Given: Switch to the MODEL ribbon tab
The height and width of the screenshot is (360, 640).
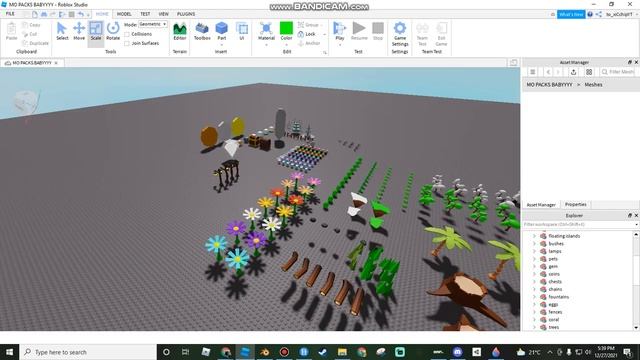Looking at the screenshot, I should tap(124, 14).
